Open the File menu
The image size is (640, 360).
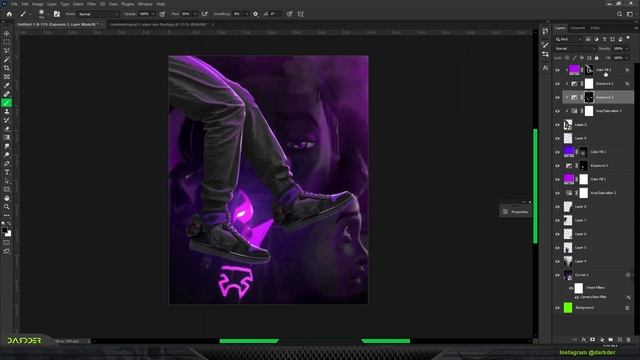point(14,4)
